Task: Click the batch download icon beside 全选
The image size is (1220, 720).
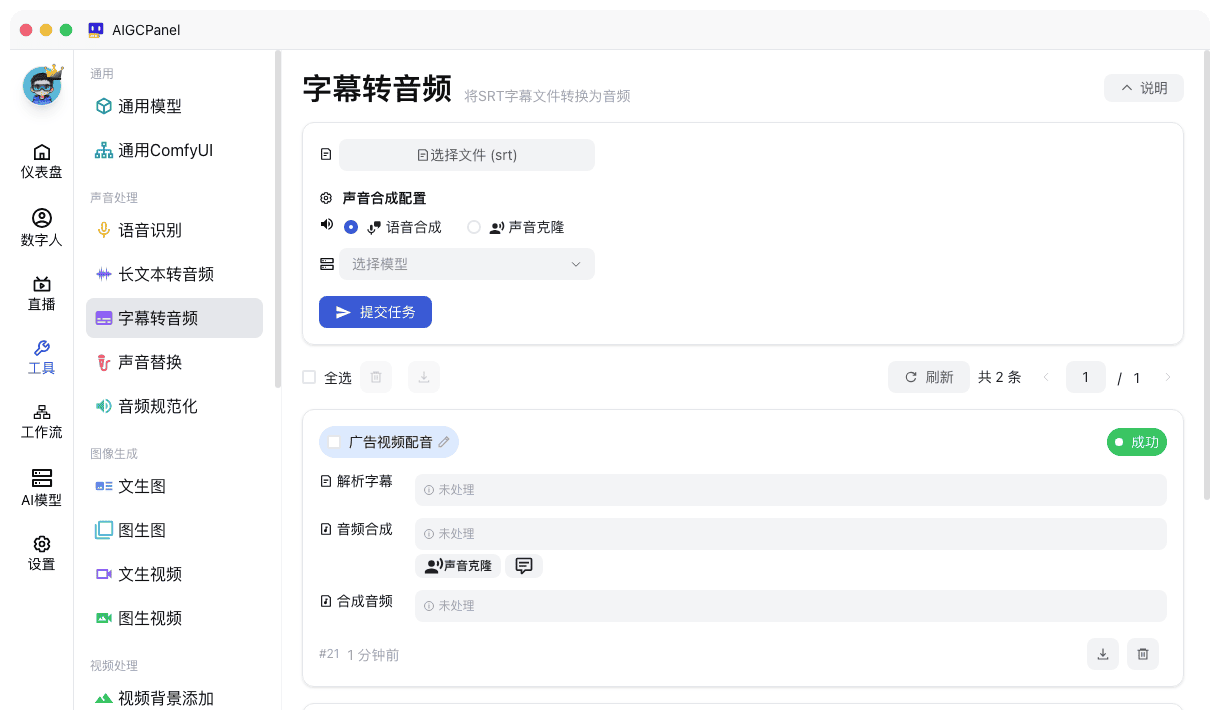Action: coord(424,377)
